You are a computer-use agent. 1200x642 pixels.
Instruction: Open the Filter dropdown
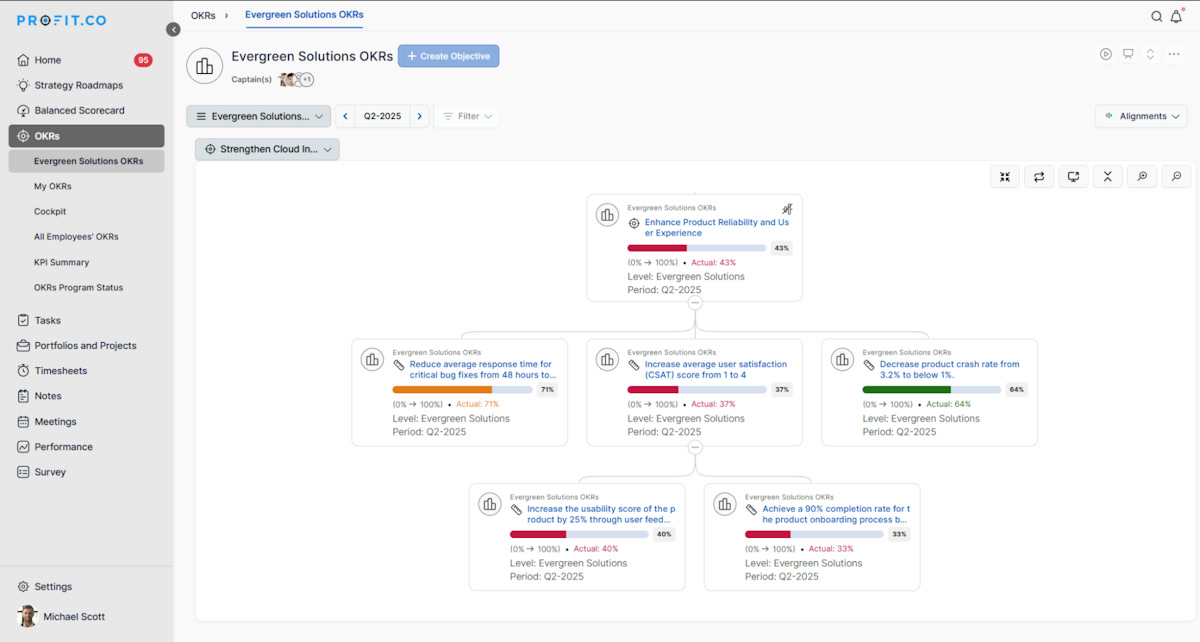467,116
